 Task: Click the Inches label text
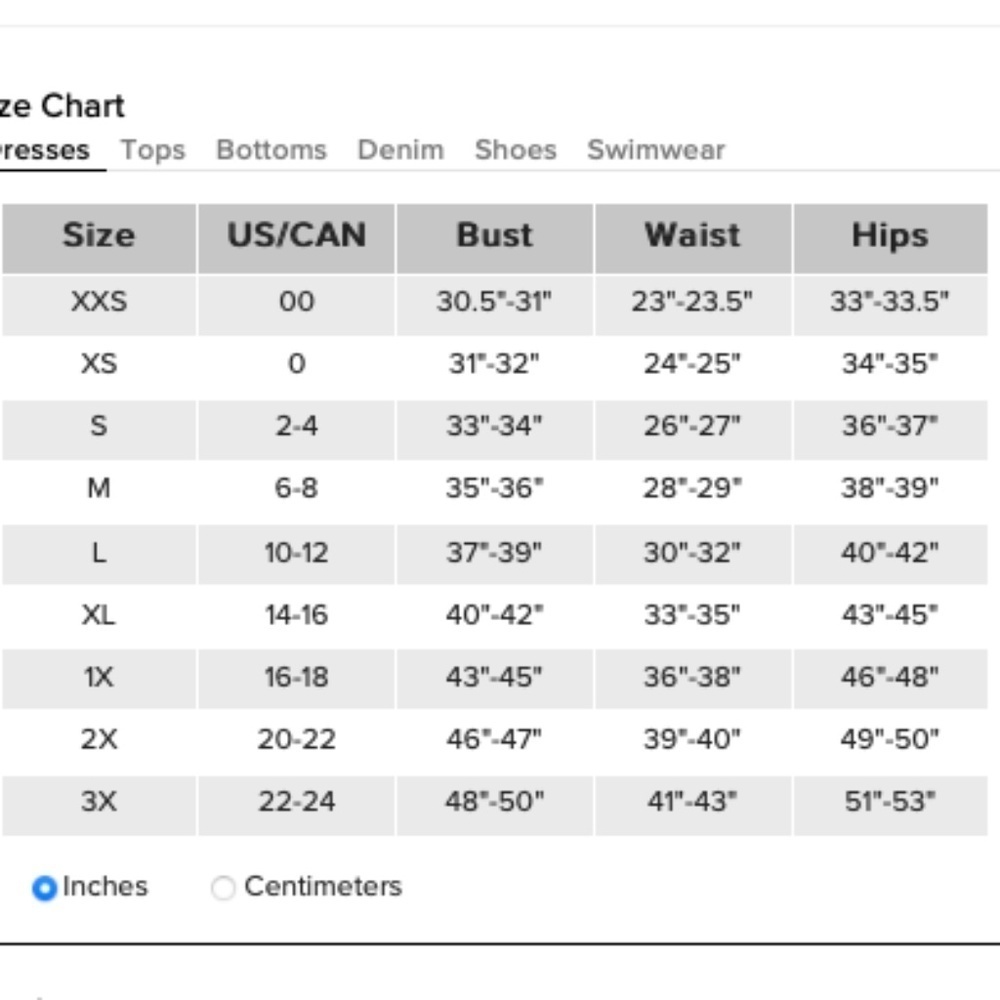105,886
